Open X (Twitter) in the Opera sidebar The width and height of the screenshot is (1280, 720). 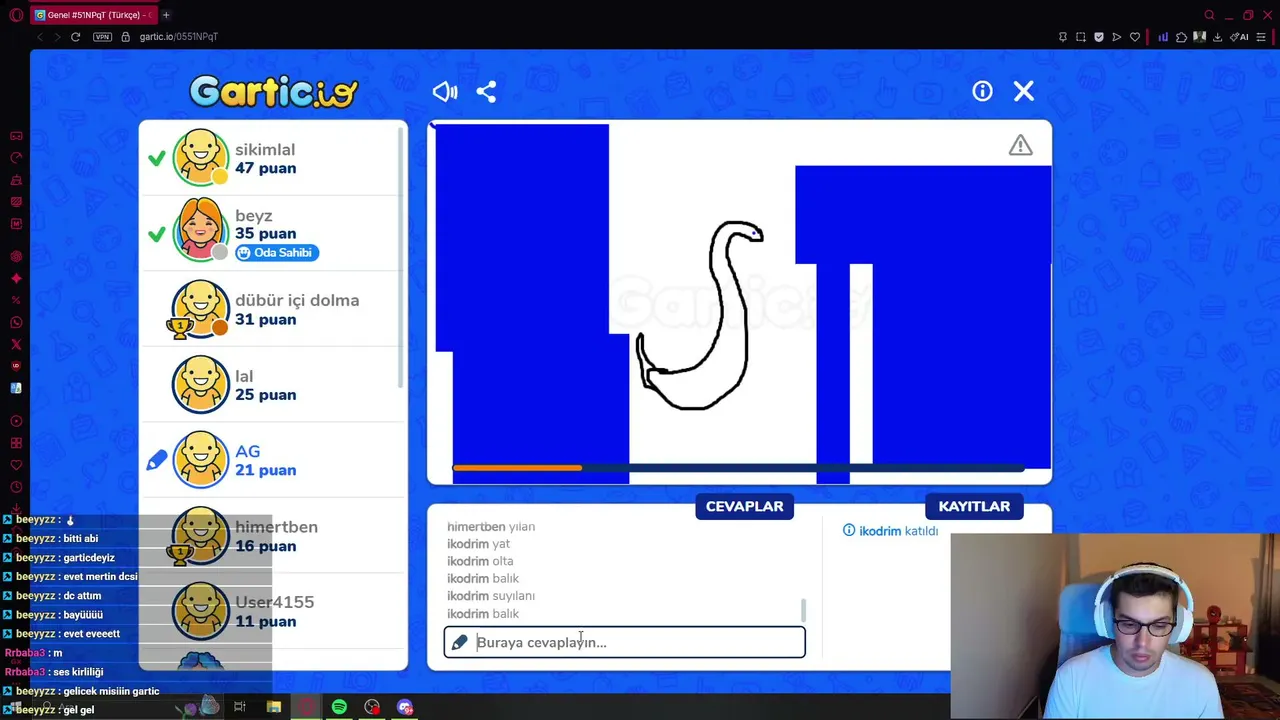[16, 344]
